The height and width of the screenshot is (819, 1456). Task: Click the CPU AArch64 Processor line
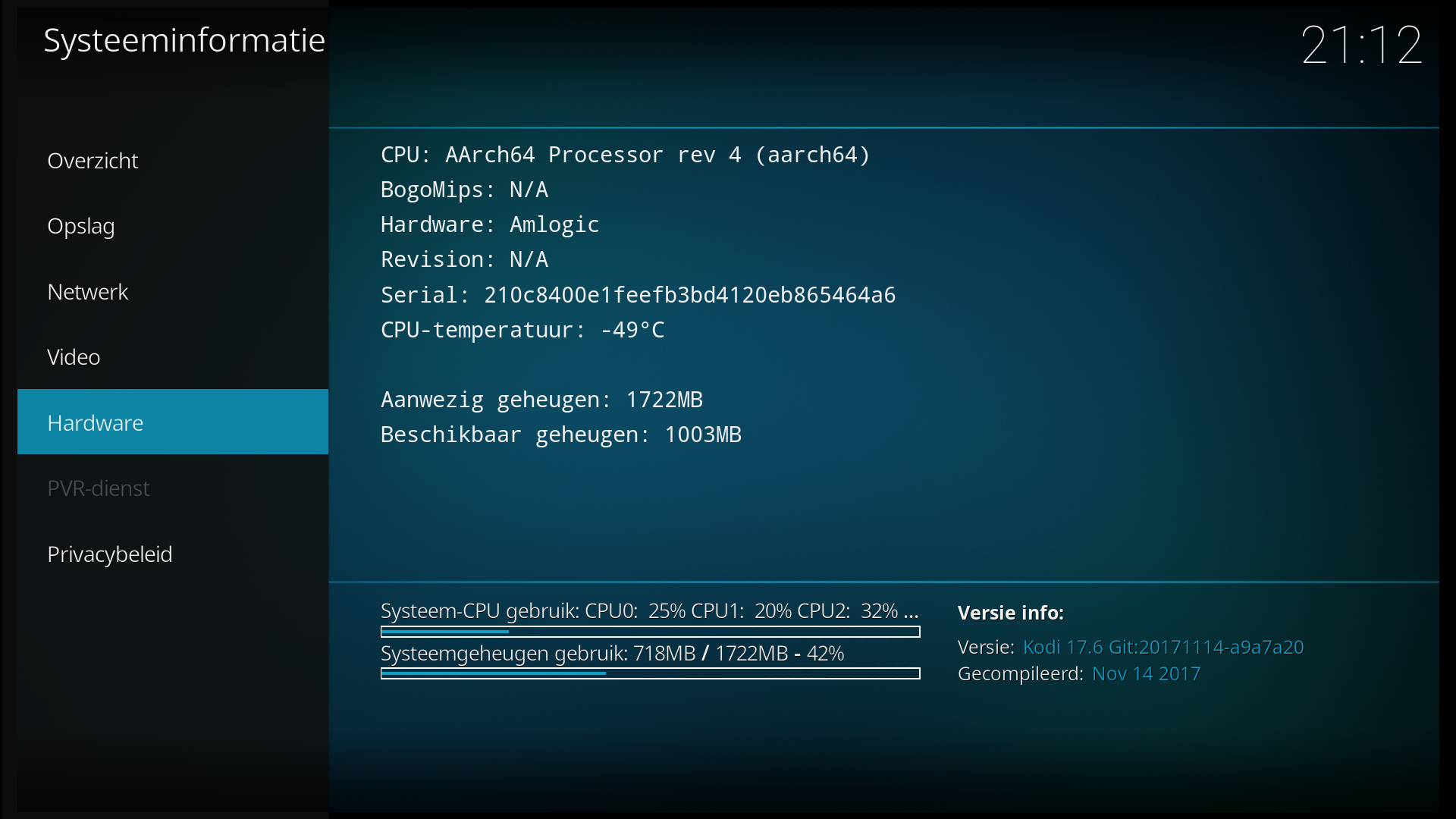[x=625, y=155]
